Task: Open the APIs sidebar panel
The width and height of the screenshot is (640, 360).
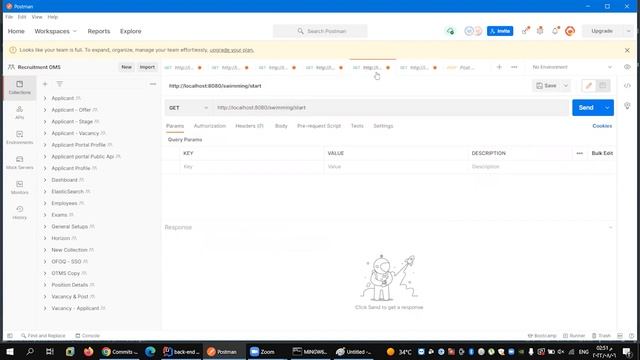Action: coord(20,112)
